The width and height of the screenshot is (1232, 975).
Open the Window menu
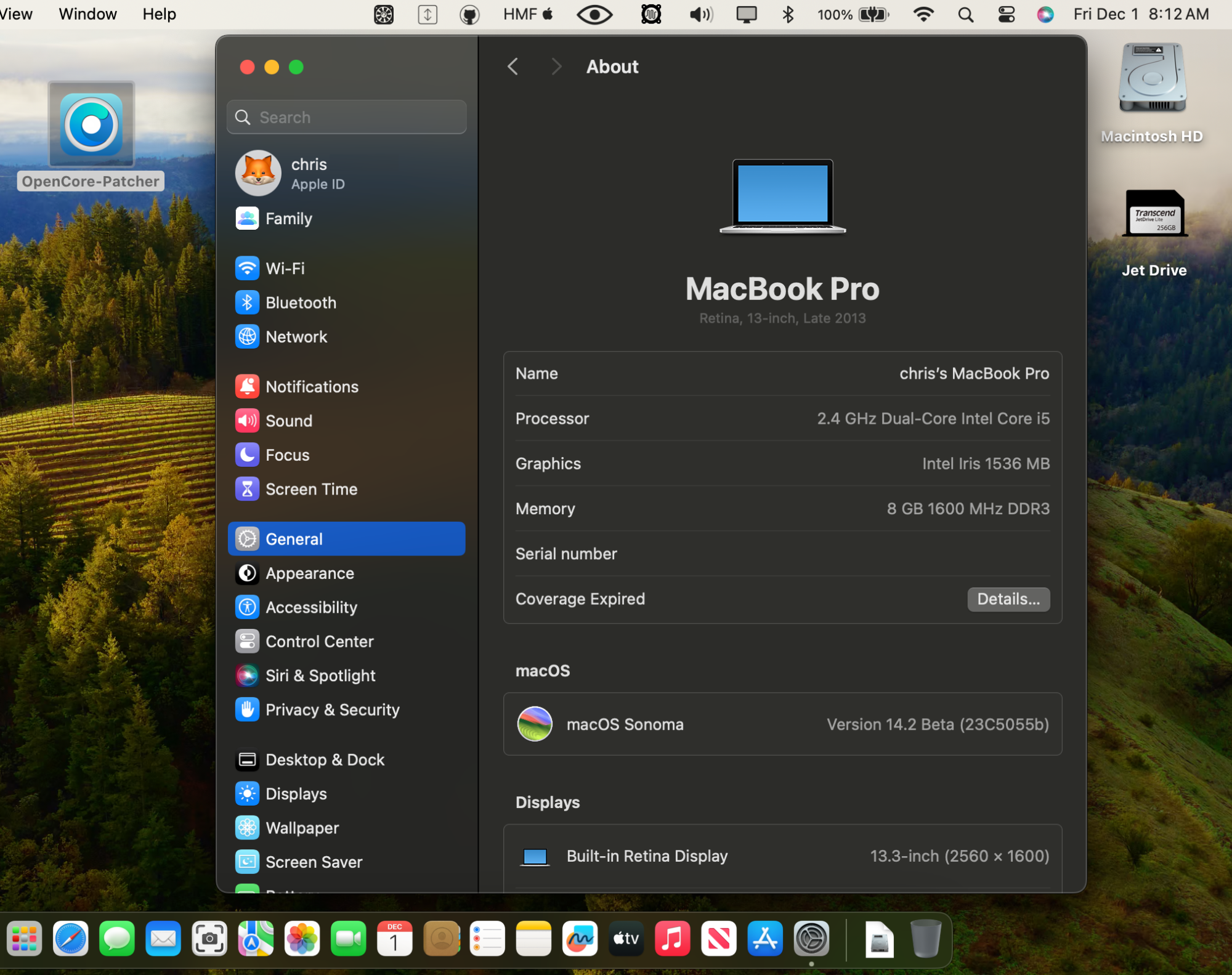[x=87, y=14]
